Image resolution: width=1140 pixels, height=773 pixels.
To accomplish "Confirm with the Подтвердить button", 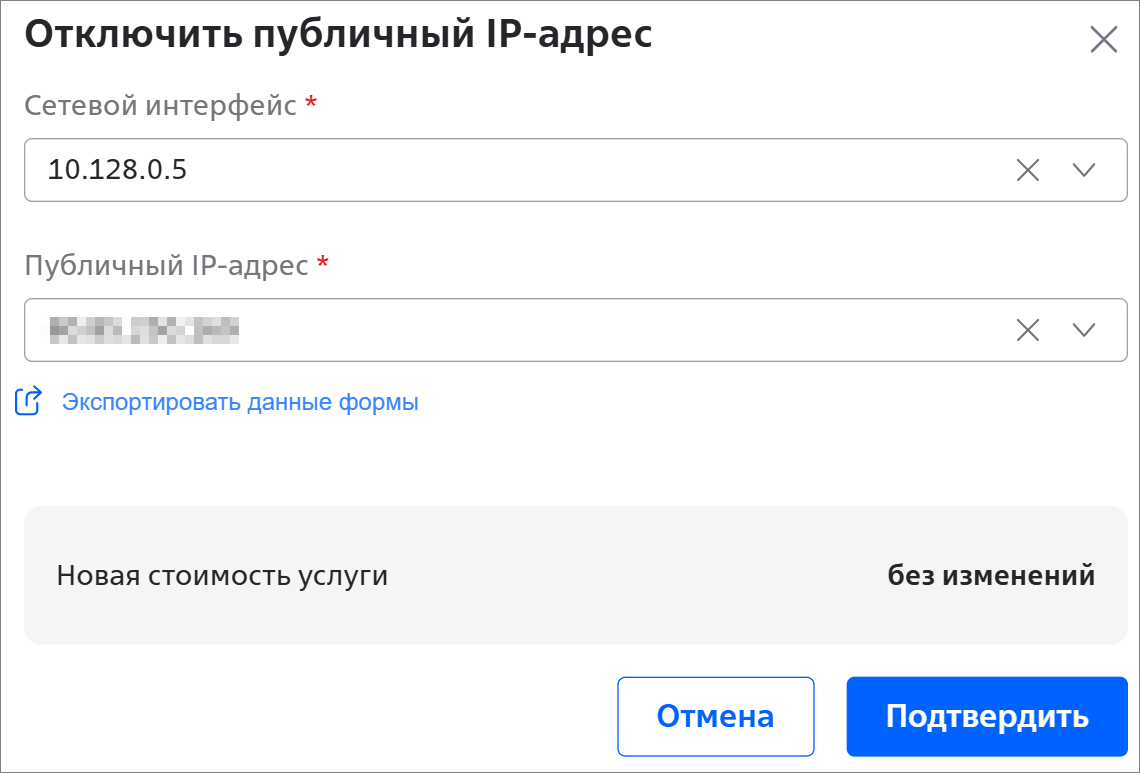I will [986, 716].
